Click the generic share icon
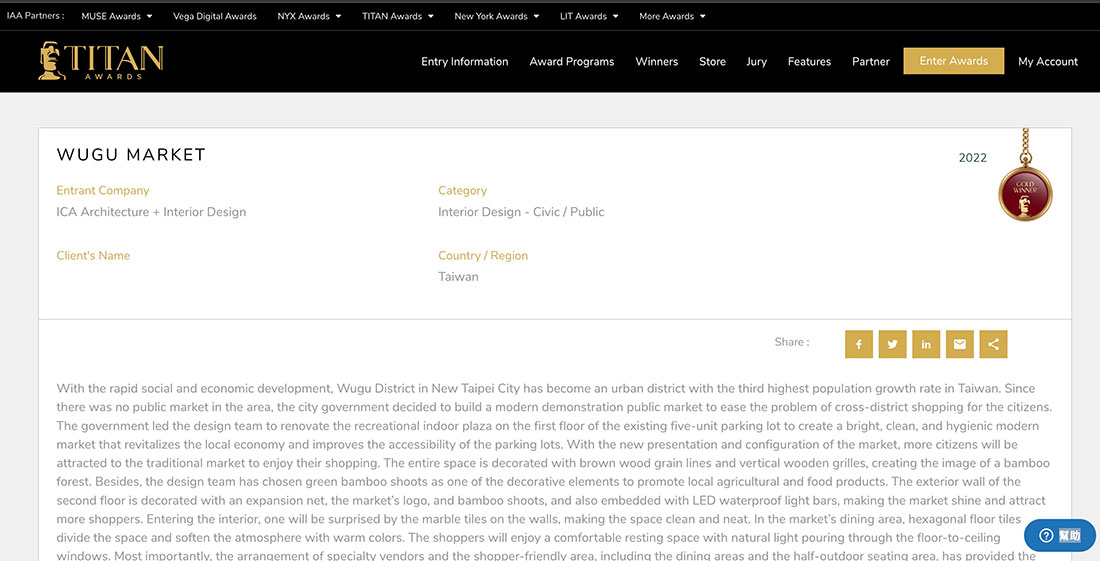 [x=993, y=344]
